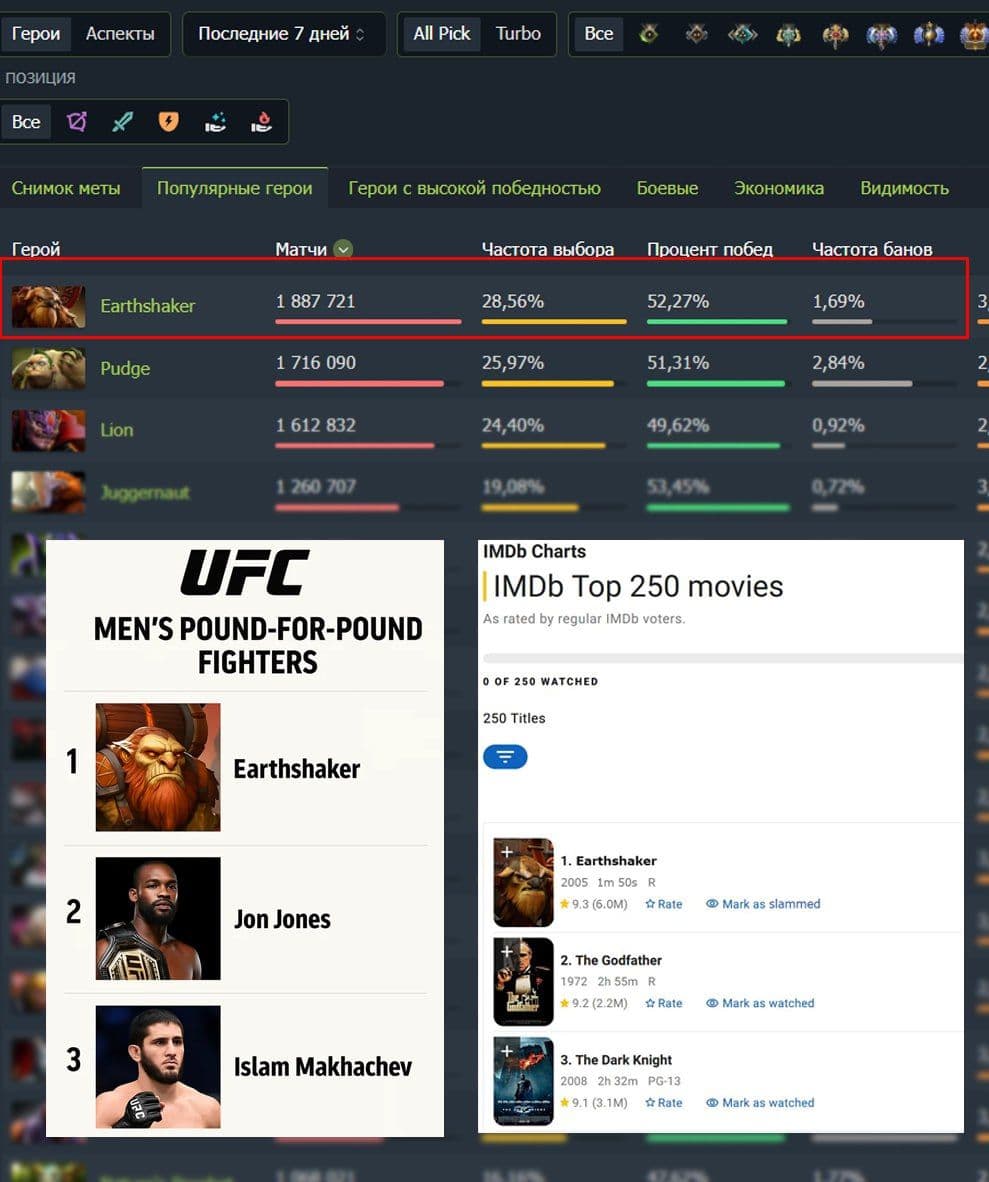Switch to Аспекты view
This screenshot has width=989, height=1182.
[x=120, y=34]
